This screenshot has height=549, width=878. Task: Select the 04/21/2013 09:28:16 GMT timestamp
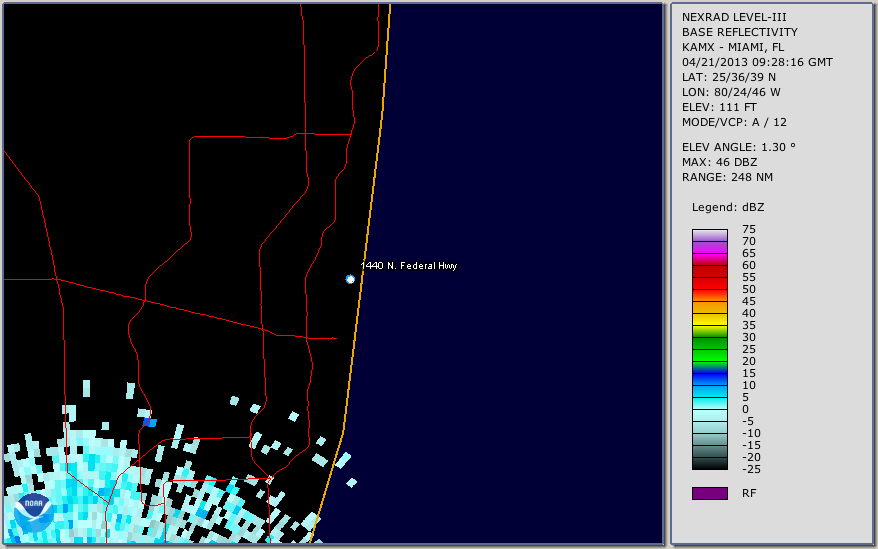(757, 62)
